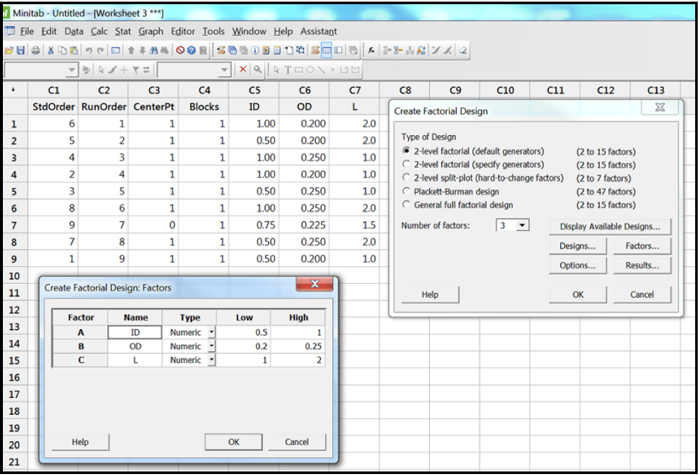Click the Redo arrow icon
The height and width of the screenshot is (475, 700).
click(100, 50)
